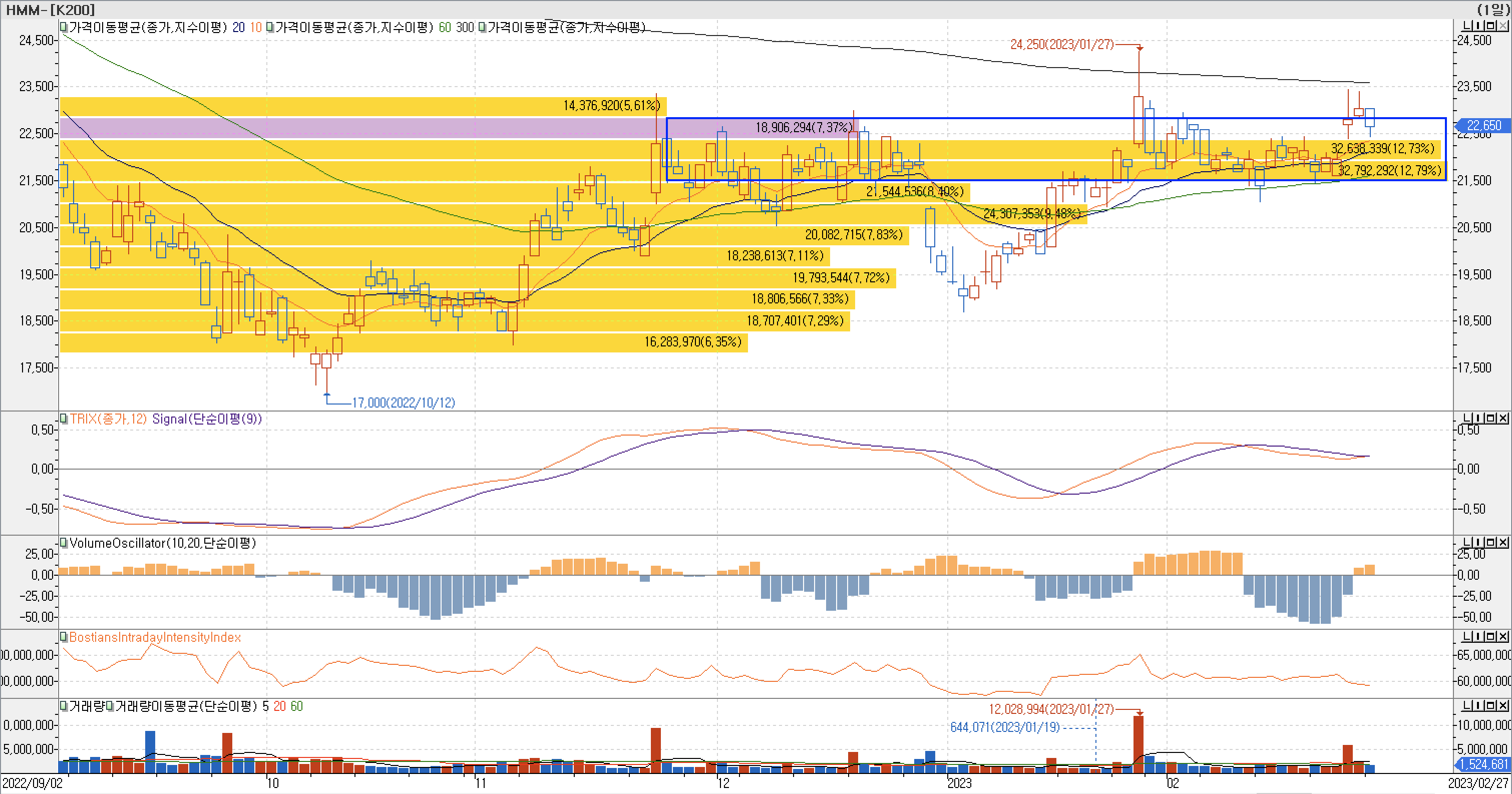Click the L-shaped button in the price chart panel
The image size is (1512, 794).
1467,25
